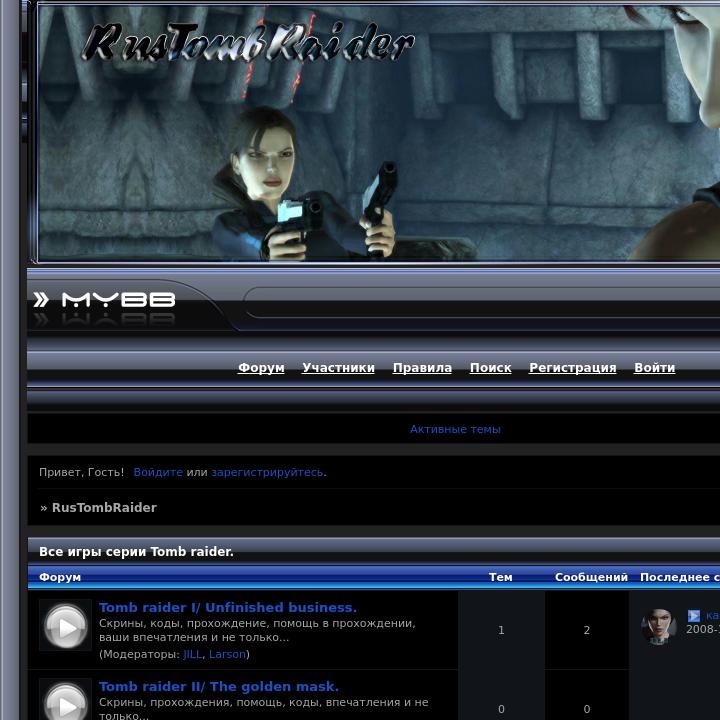Click the Привет, Гость! greeting text

point(81,472)
